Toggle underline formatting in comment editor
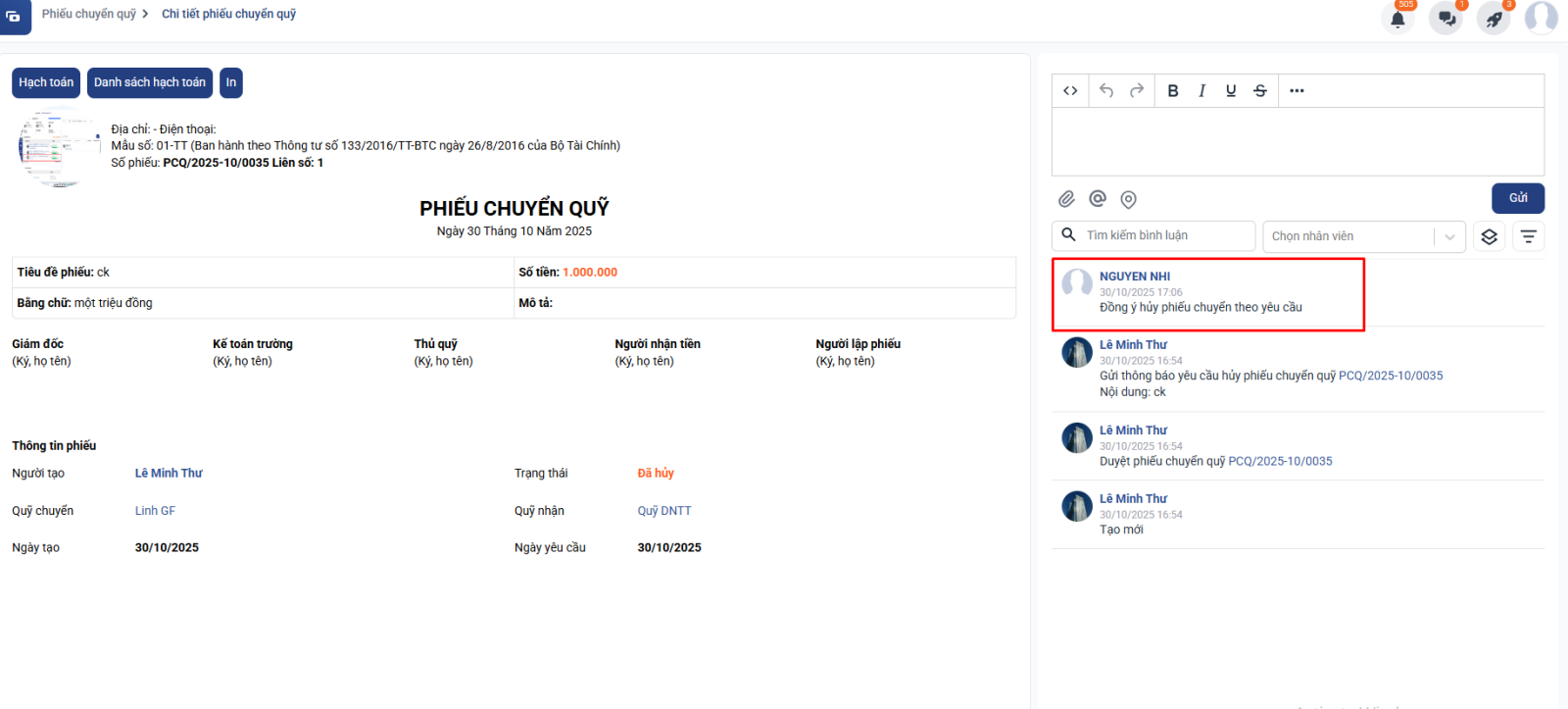The image size is (1568, 709). coord(1231,91)
